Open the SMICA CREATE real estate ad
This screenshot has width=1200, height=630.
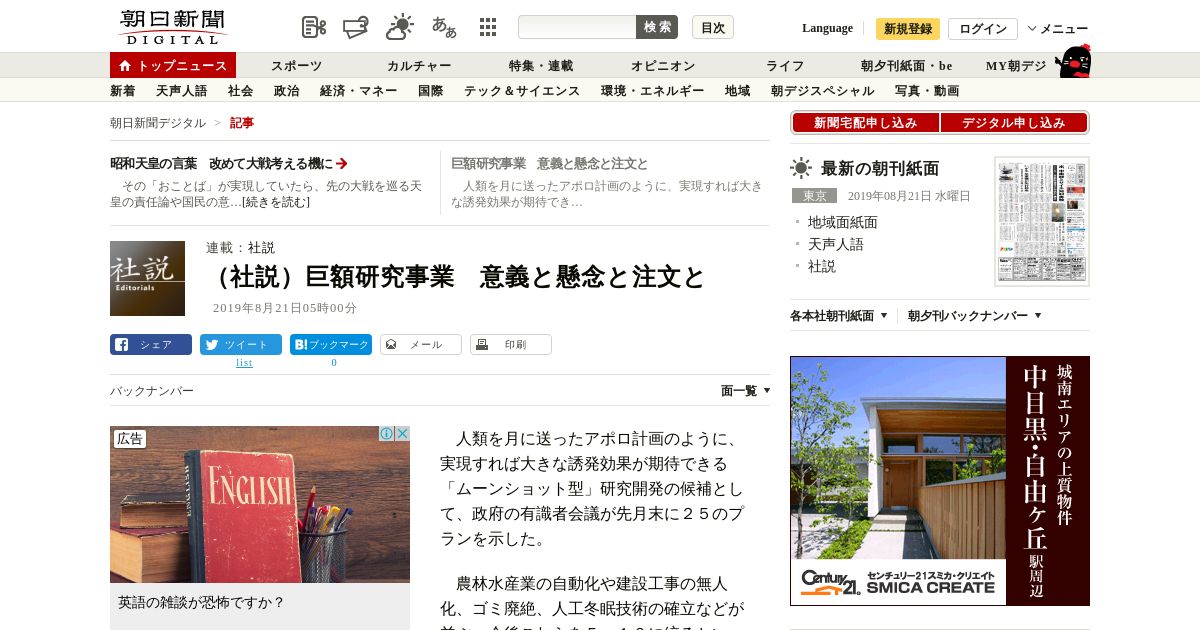pos(940,481)
